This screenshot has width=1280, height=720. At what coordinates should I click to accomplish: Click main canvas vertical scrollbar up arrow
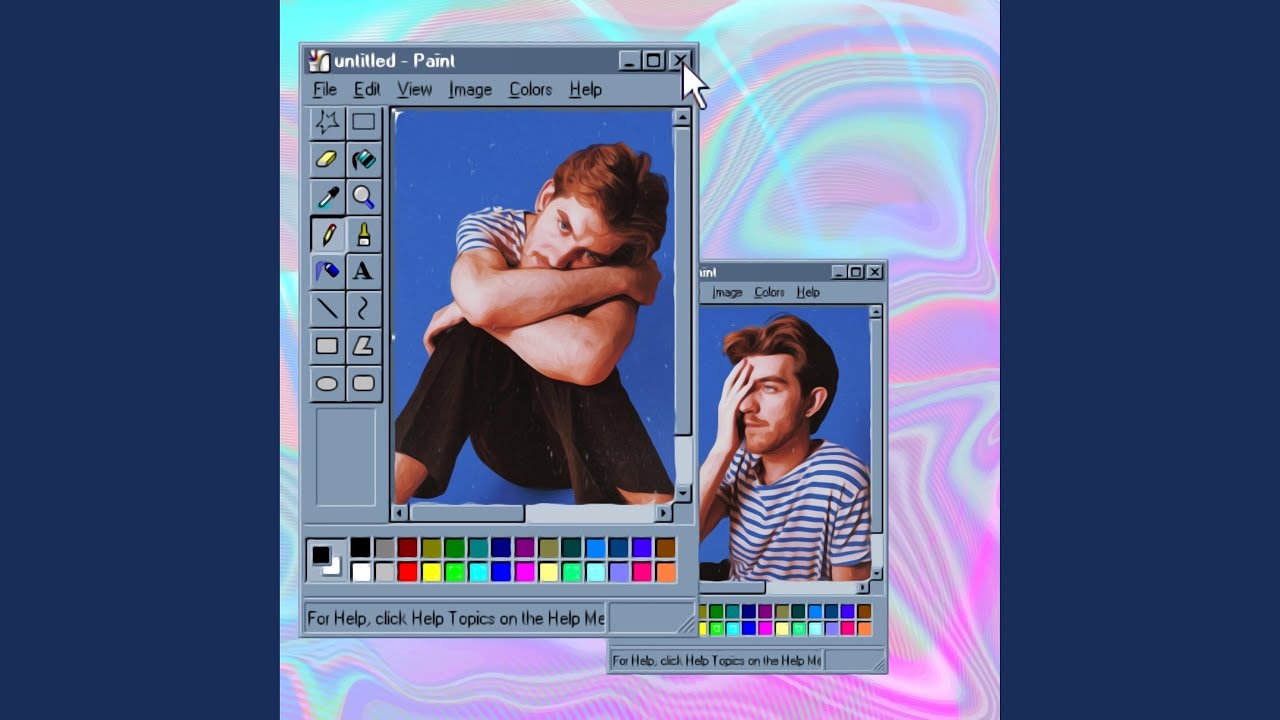coord(683,118)
